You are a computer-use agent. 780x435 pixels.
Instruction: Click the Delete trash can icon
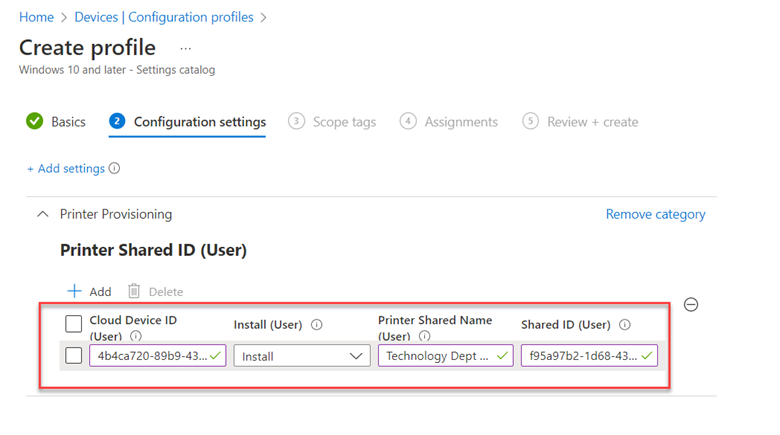point(134,291)
